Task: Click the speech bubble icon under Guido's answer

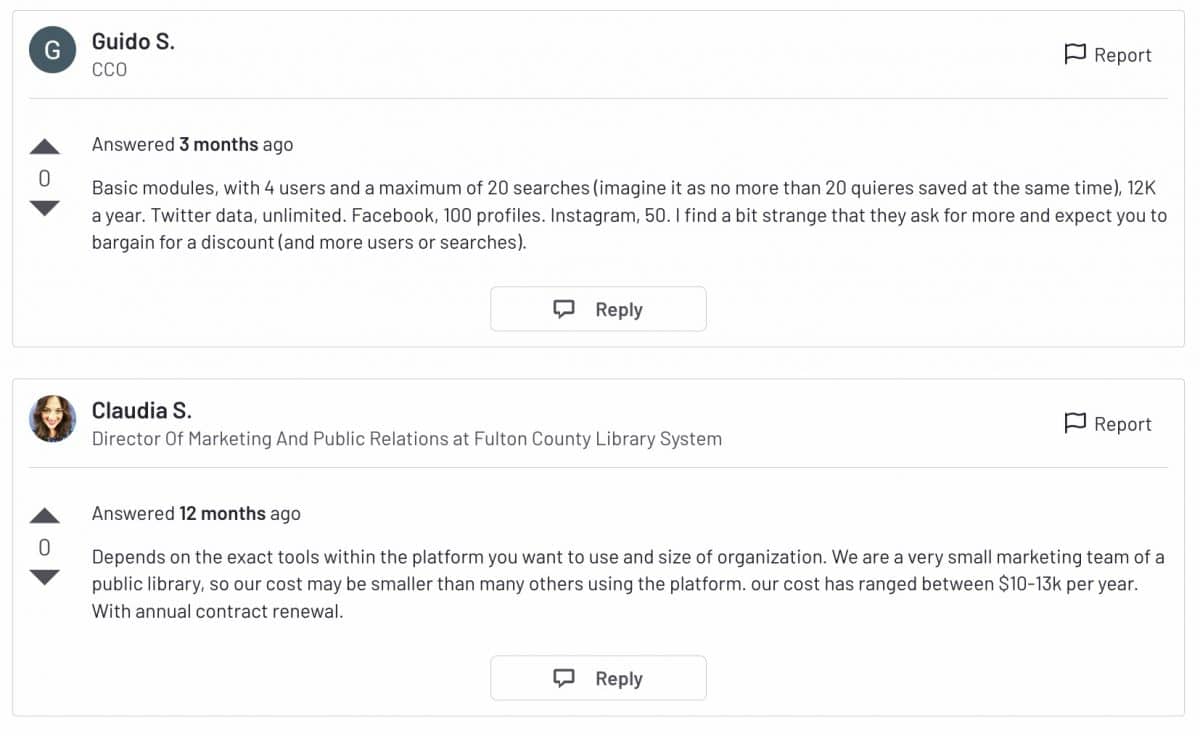Action: click(x=564, y=309)
